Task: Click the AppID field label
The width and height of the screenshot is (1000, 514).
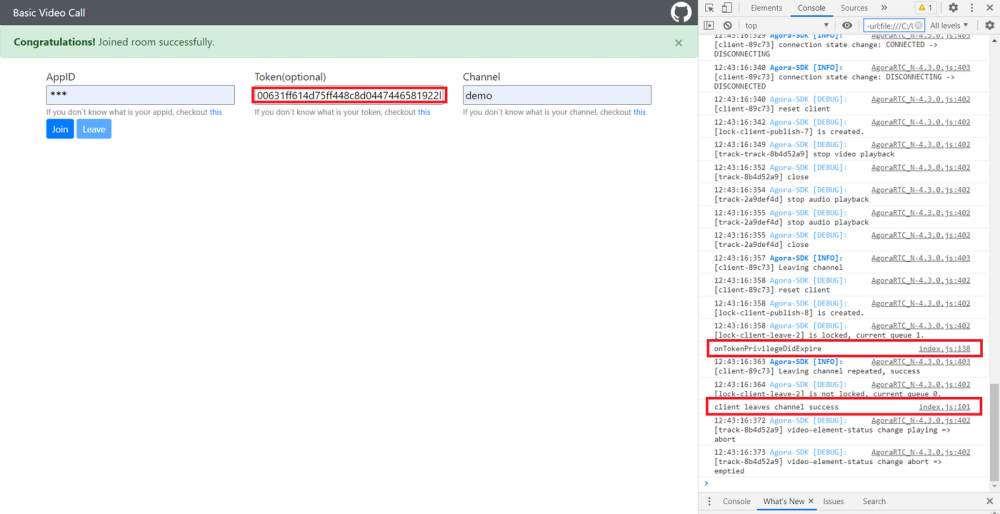Action: 61,77
